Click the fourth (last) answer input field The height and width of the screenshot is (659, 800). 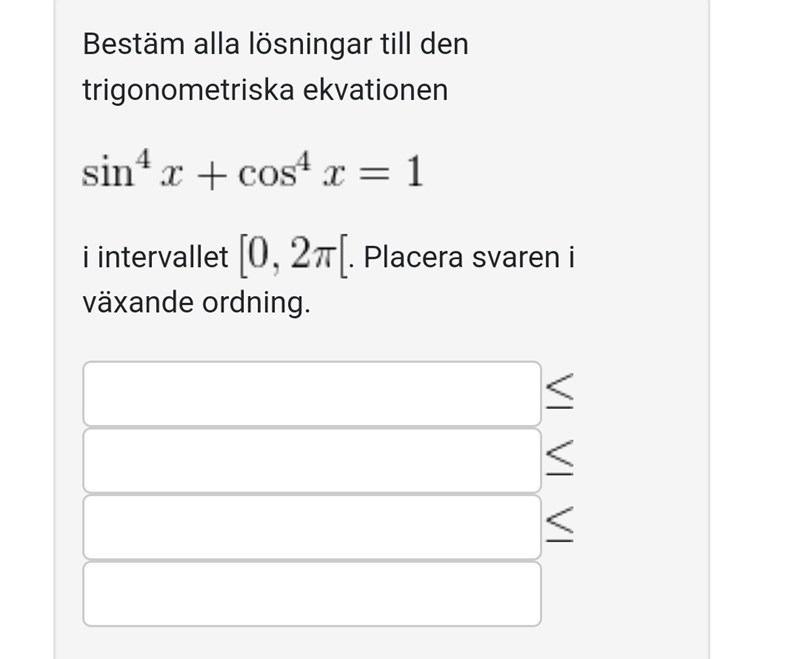tap(311, 594)
